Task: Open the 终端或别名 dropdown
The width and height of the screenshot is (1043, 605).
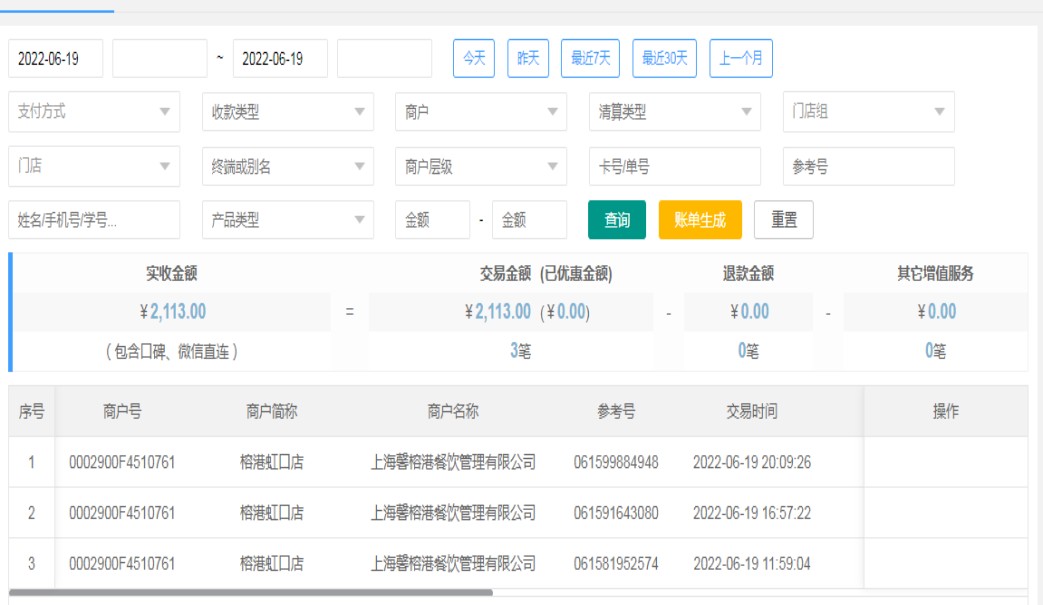Action: [287, 166]
